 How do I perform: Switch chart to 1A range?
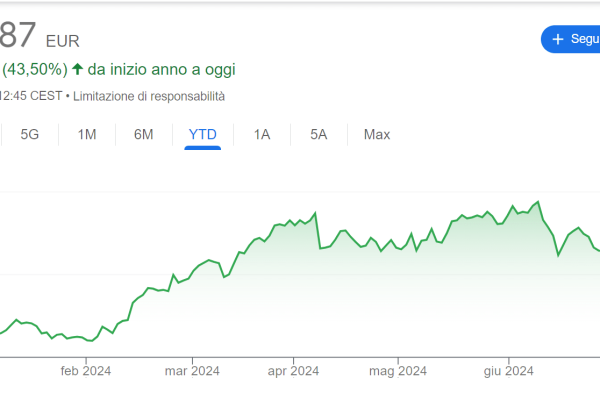click(262, 134)
